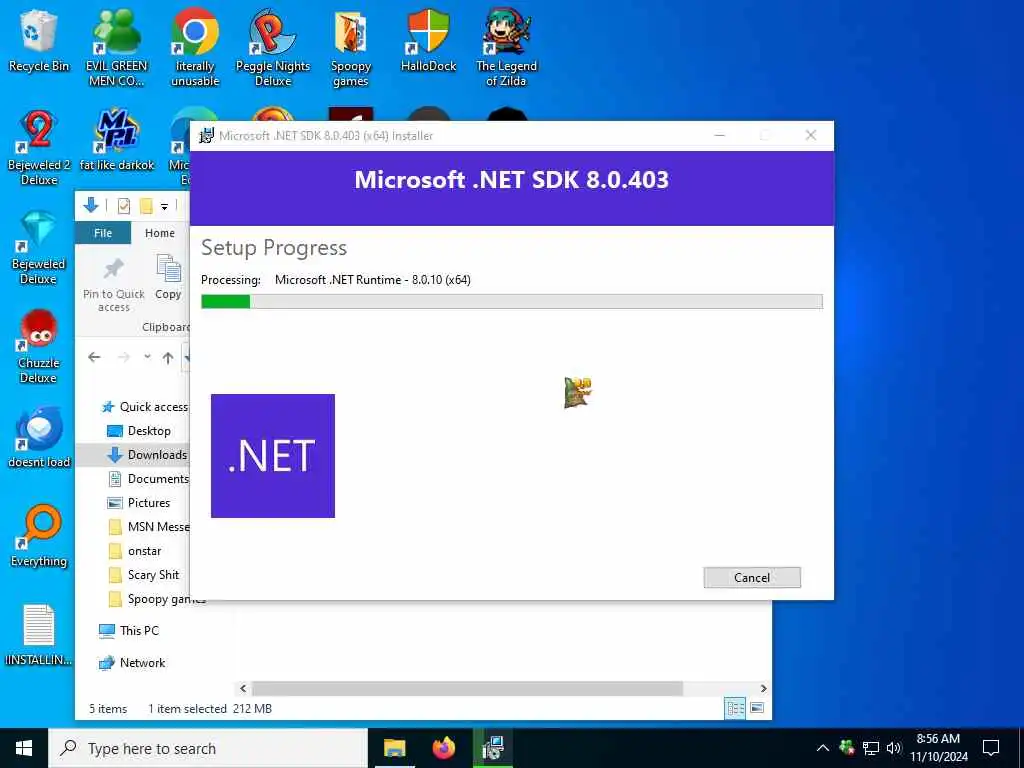Switch Explorer to details view
This screenshot has width=1024, height=768.
[735, 708]
